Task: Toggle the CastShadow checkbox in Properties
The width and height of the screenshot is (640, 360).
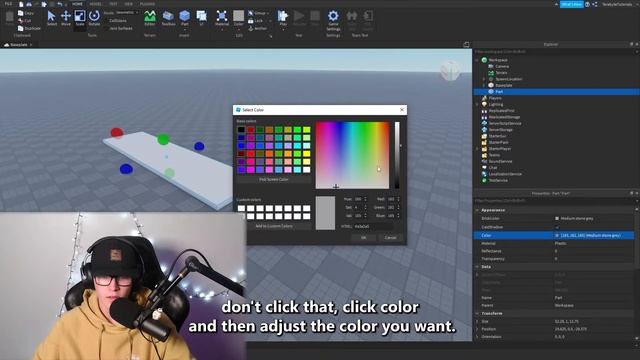Action: point(557,227)
